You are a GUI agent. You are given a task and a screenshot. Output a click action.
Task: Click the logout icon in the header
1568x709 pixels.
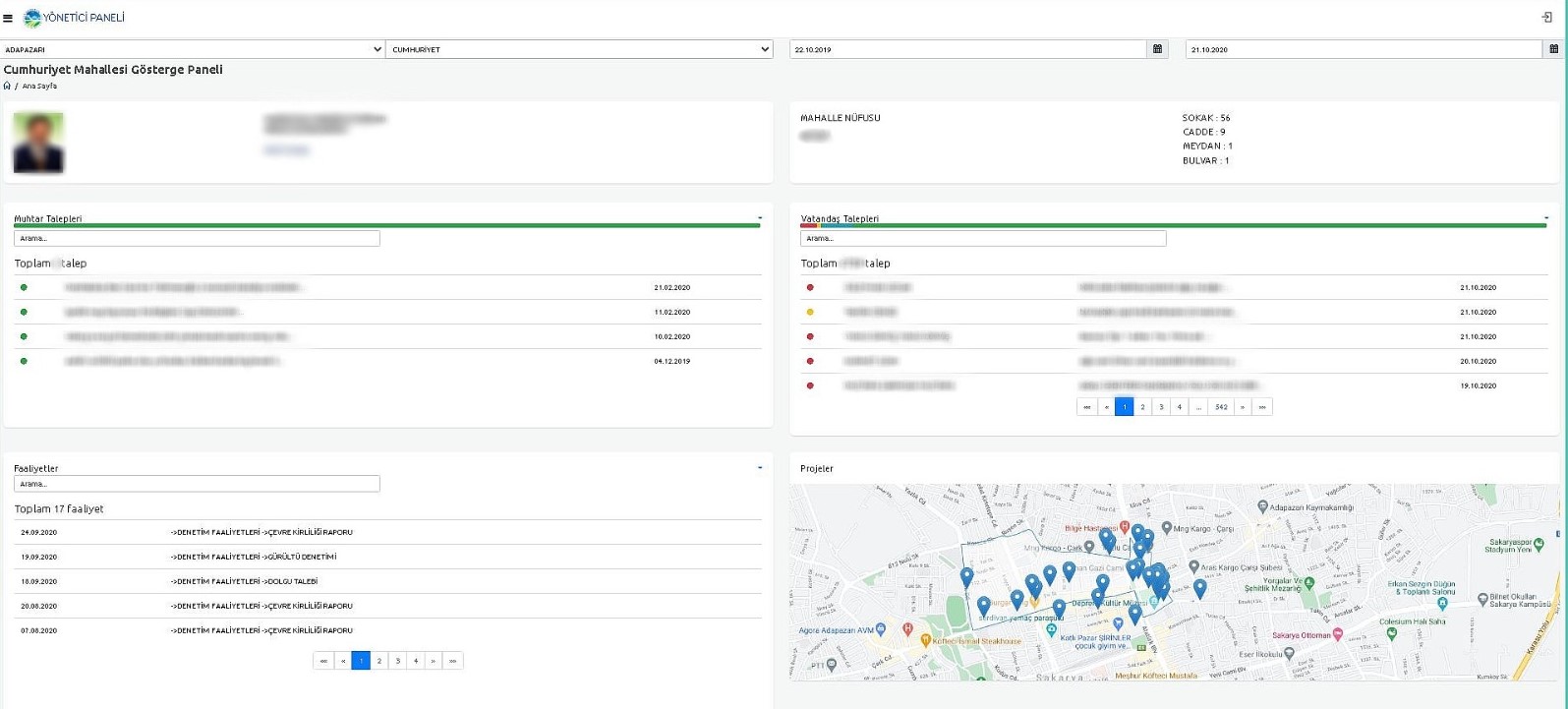pos(1547,18)
